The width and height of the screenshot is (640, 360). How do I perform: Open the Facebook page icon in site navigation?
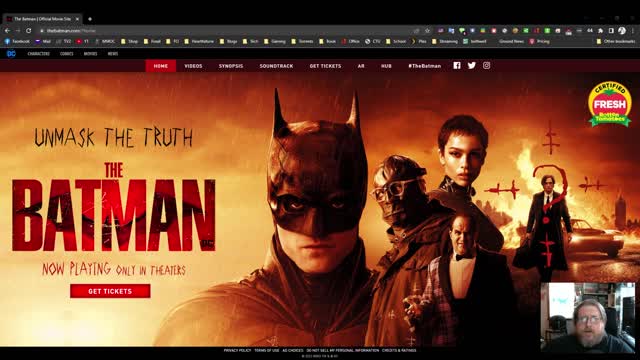pyautogui.click(x=457, y=65)
